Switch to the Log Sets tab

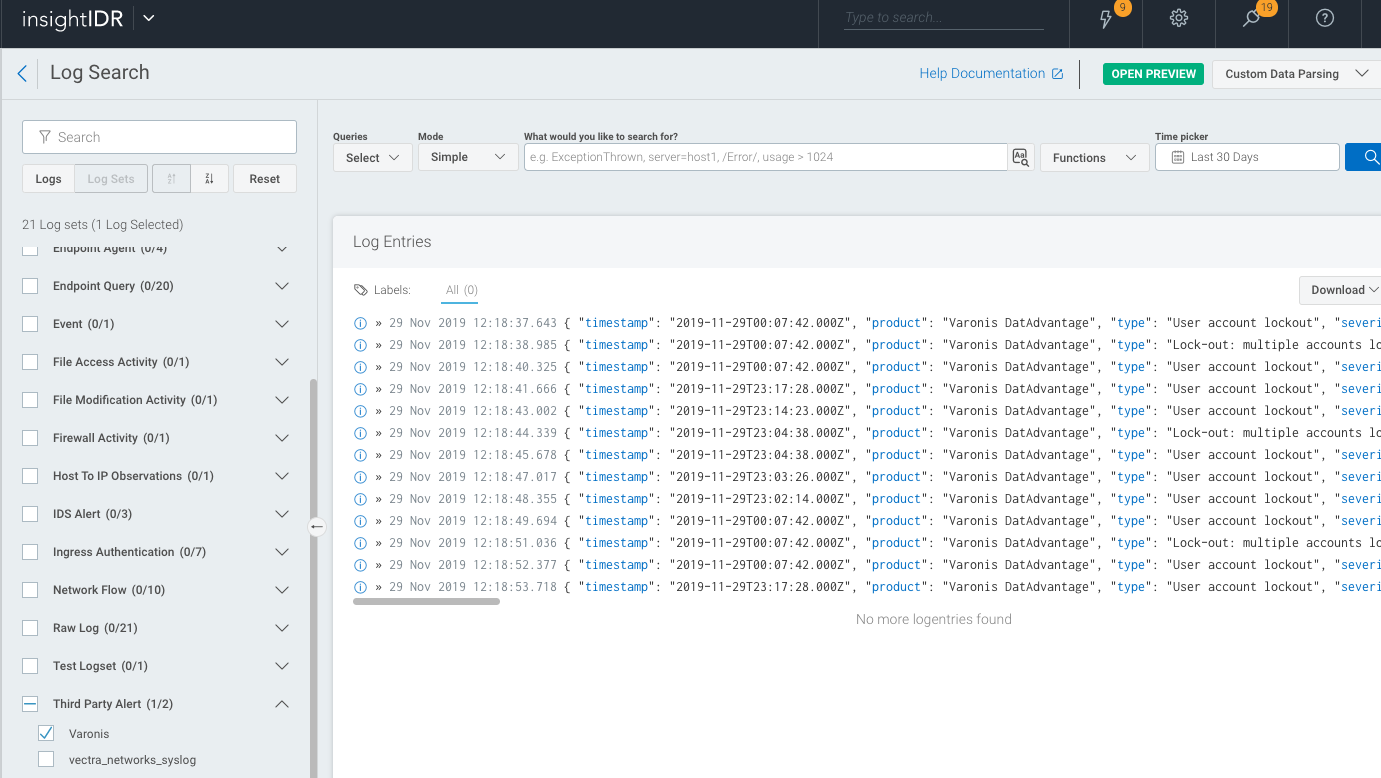(x=111, y=179)
